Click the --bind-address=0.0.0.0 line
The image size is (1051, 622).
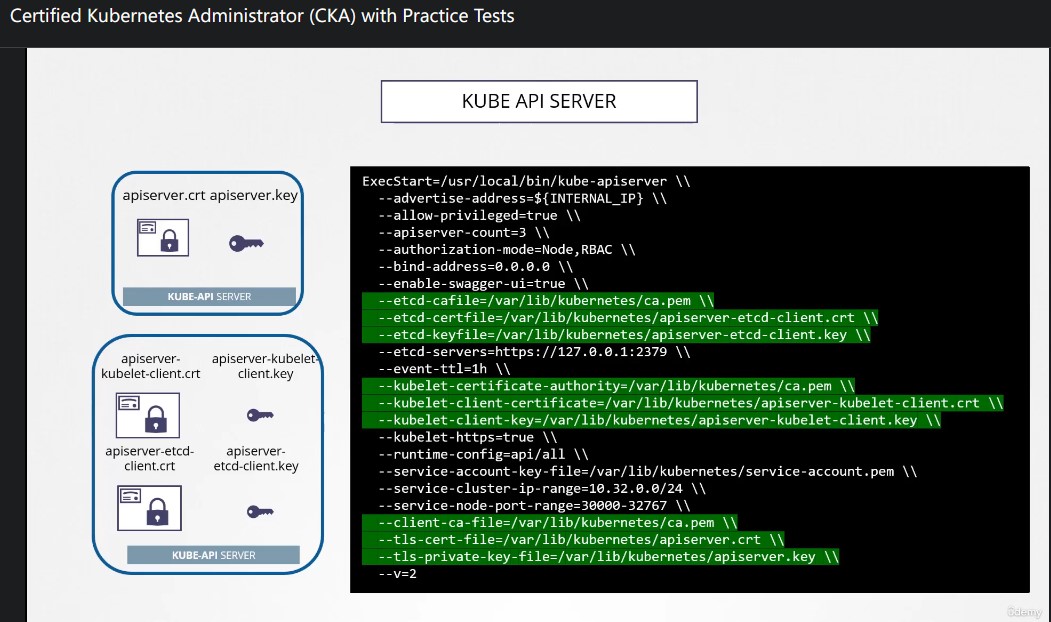pyautogui.click(x=476, y=267)
